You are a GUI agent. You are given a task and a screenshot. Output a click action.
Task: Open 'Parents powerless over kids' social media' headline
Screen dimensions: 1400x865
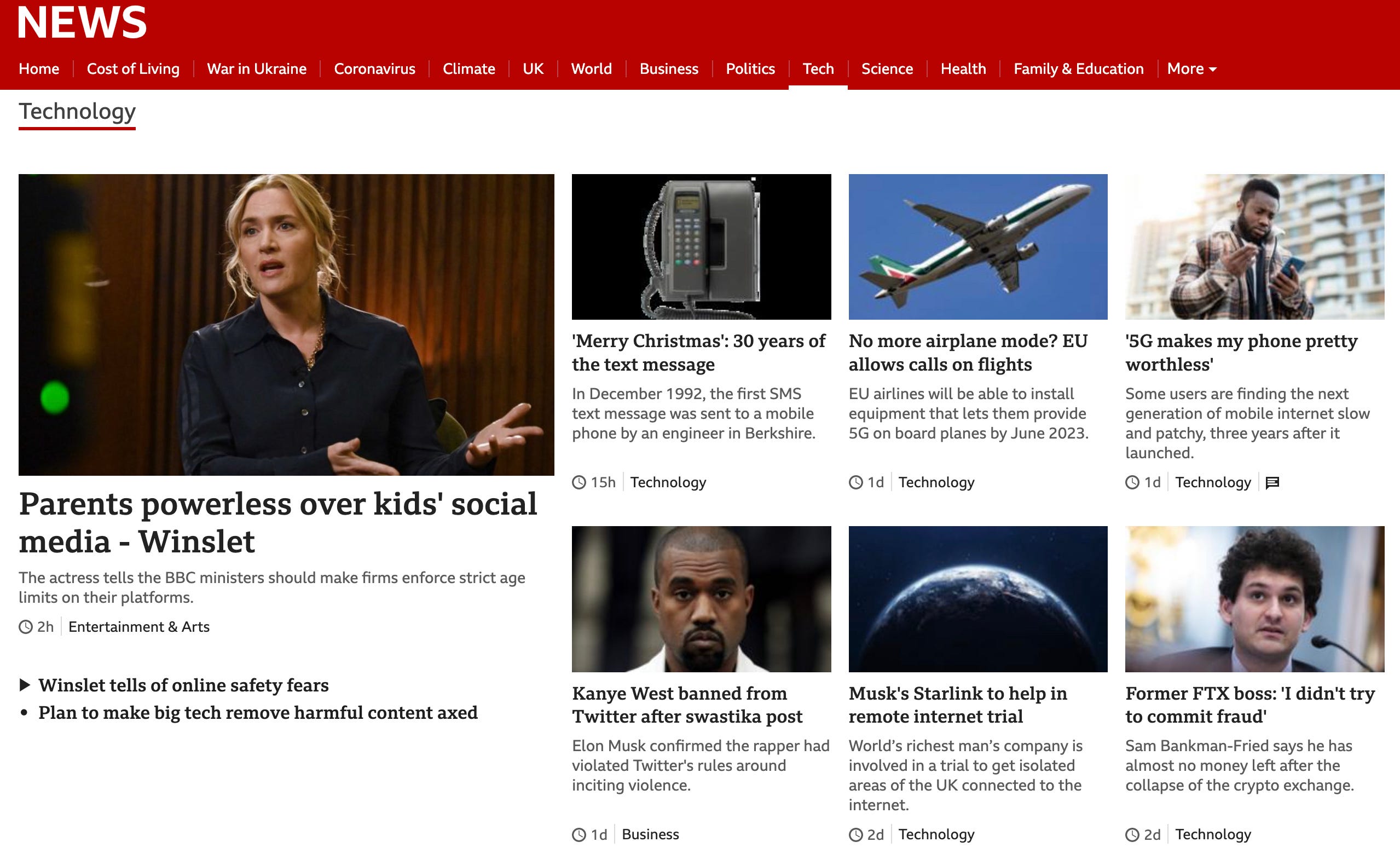pos(278,522)
